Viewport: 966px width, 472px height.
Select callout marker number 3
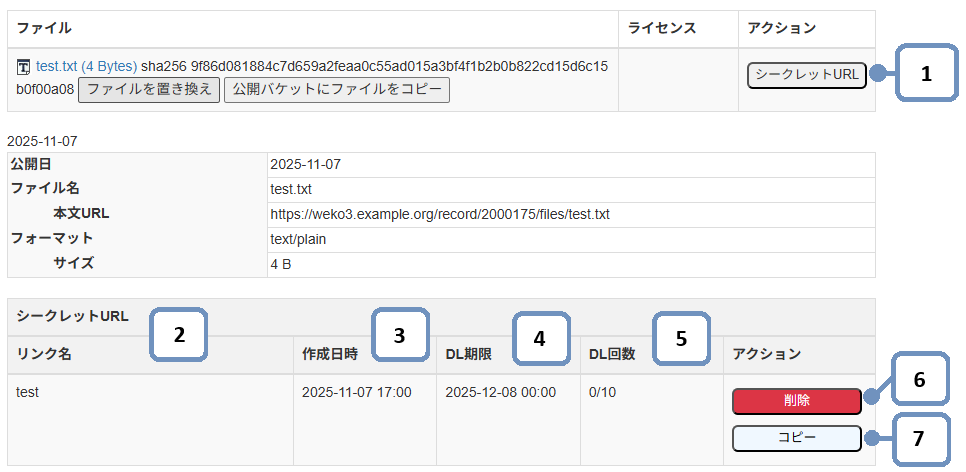tap(399, 336)
